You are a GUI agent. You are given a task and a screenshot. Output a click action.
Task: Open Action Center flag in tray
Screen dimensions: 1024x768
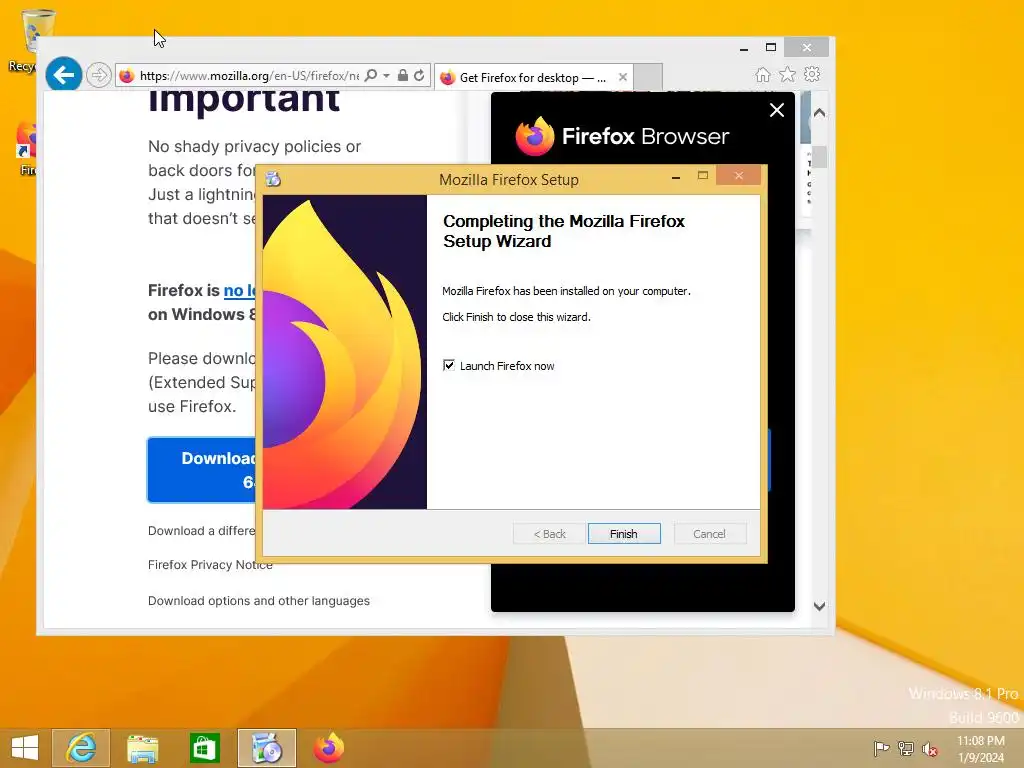[x=881, y=748]
